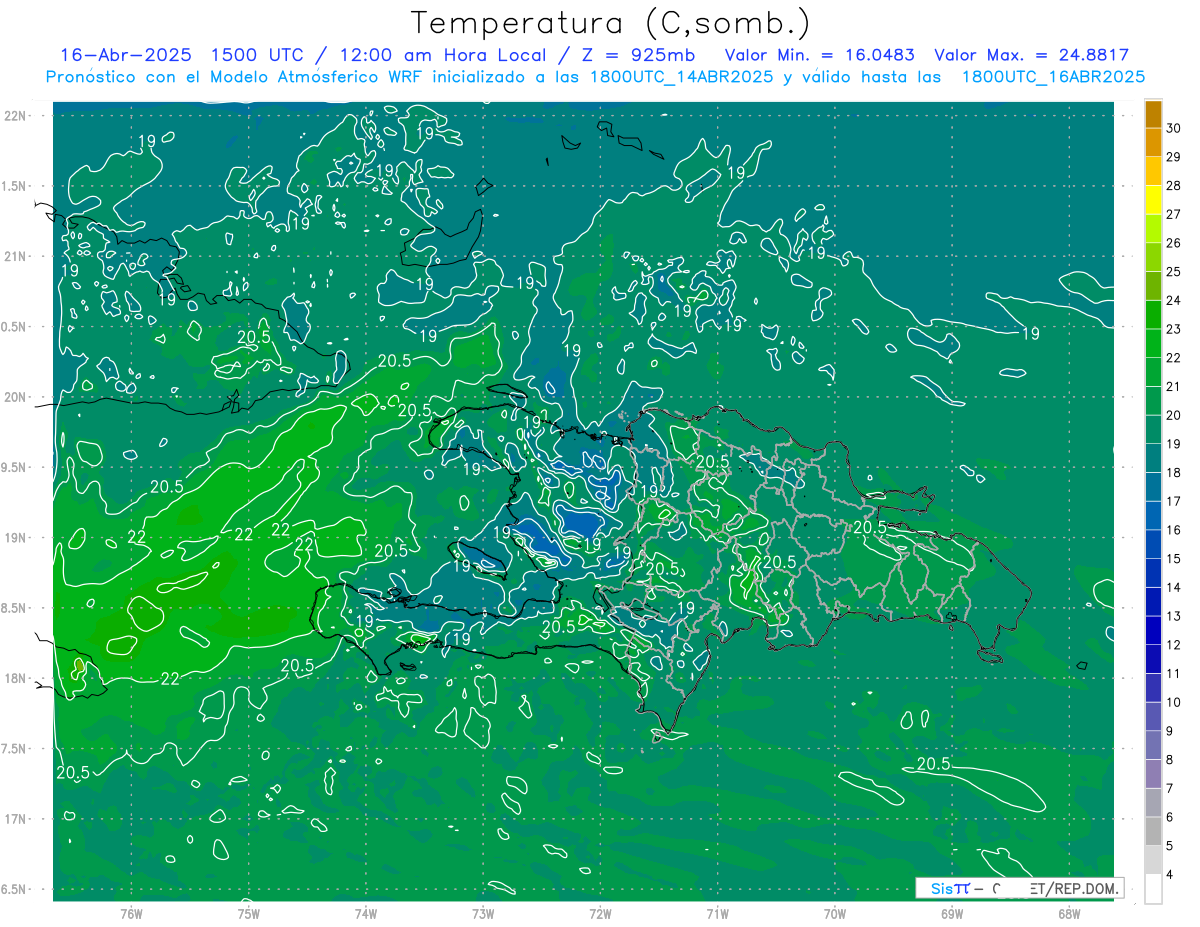Click the '71W' longitude label

717,913
